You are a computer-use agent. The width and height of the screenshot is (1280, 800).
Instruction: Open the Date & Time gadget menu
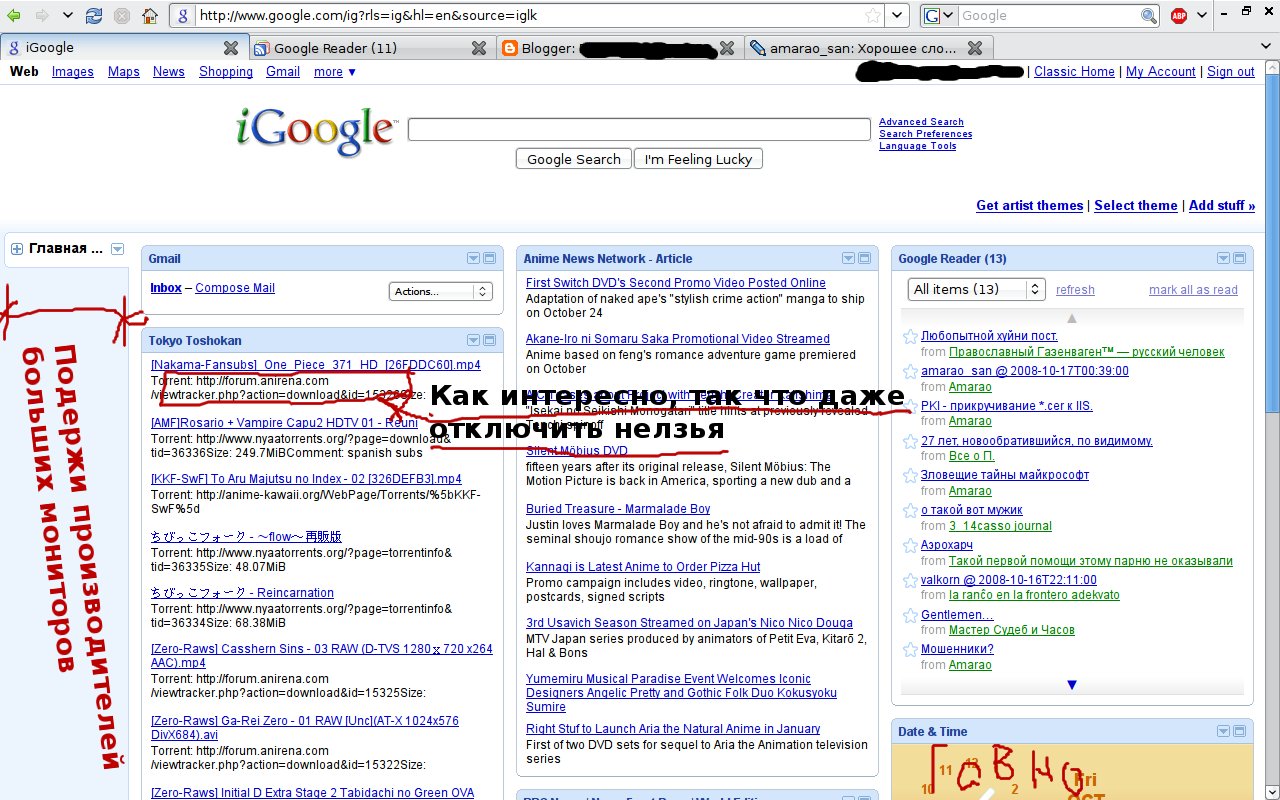click(1224, 731)
